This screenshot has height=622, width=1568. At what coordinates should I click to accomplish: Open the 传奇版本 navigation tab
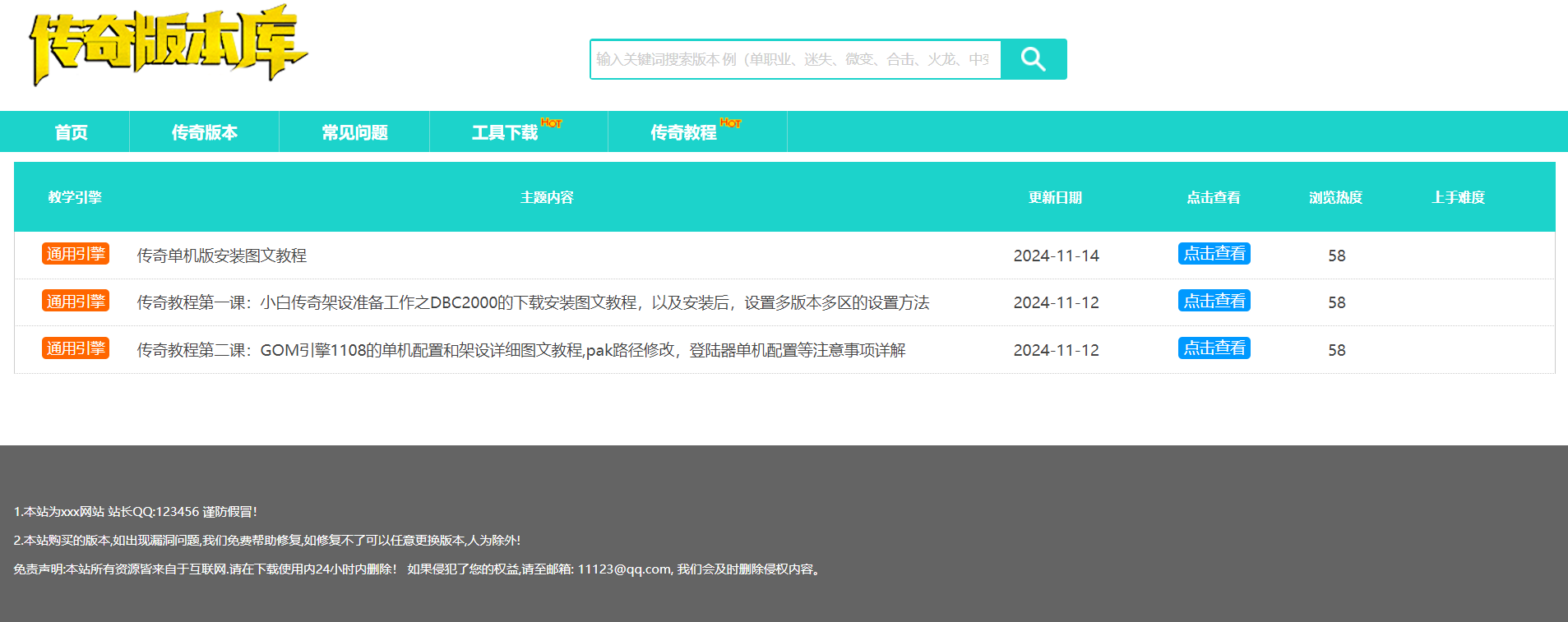pos(204,132)
